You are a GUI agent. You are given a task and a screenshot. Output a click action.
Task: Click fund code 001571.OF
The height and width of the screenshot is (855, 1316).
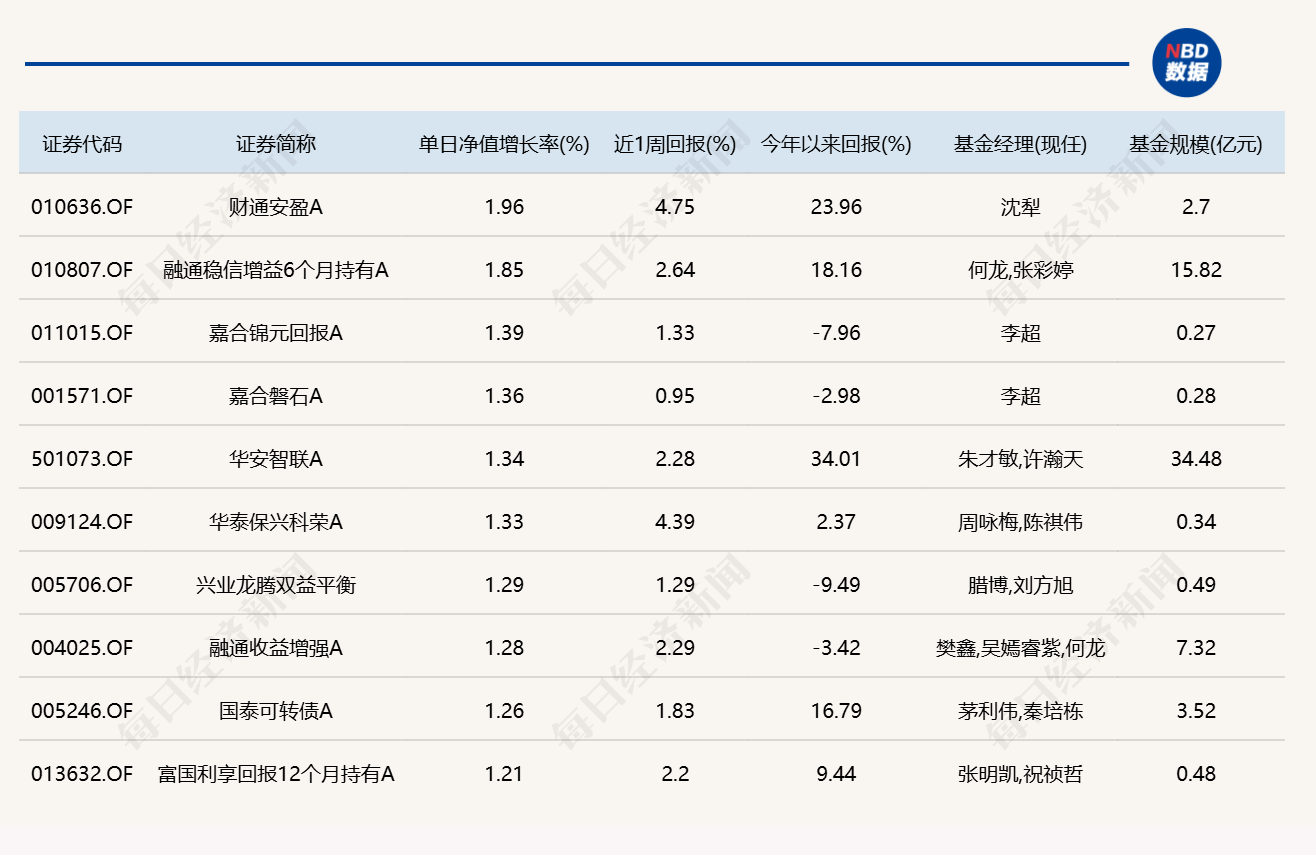82,396
